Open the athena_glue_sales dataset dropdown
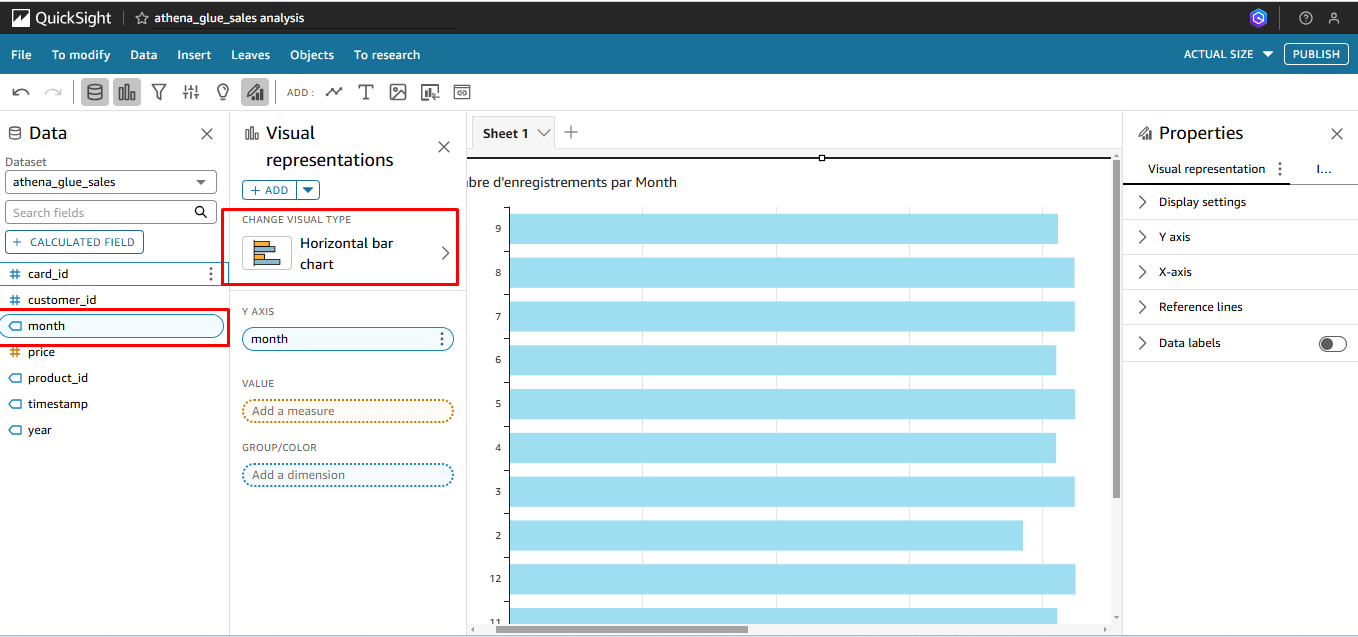Viewport: 1358px width, 637px height. pyautogui.click(x=110, y=182)
